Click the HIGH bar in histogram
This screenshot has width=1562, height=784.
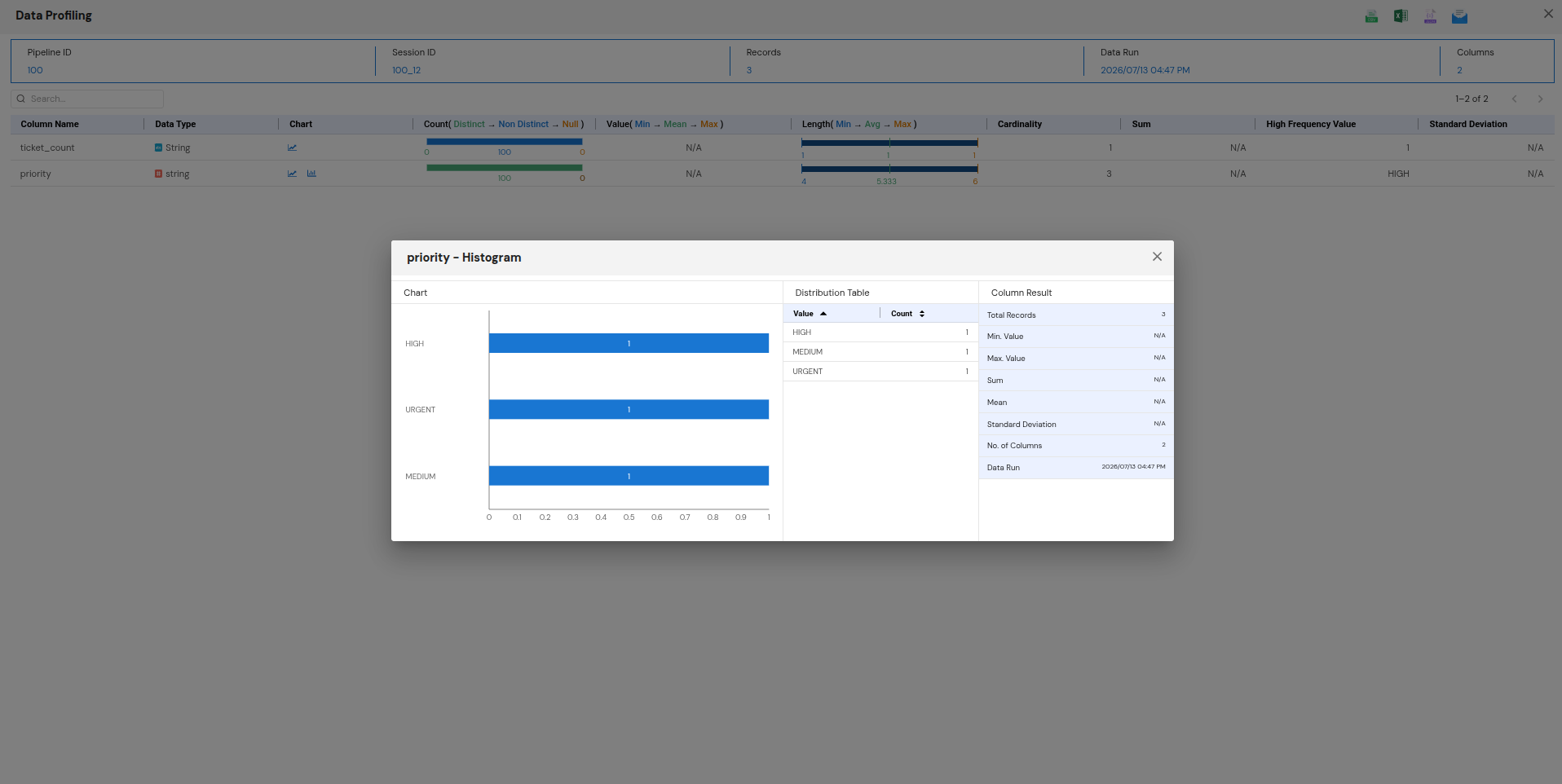[629, 343]
